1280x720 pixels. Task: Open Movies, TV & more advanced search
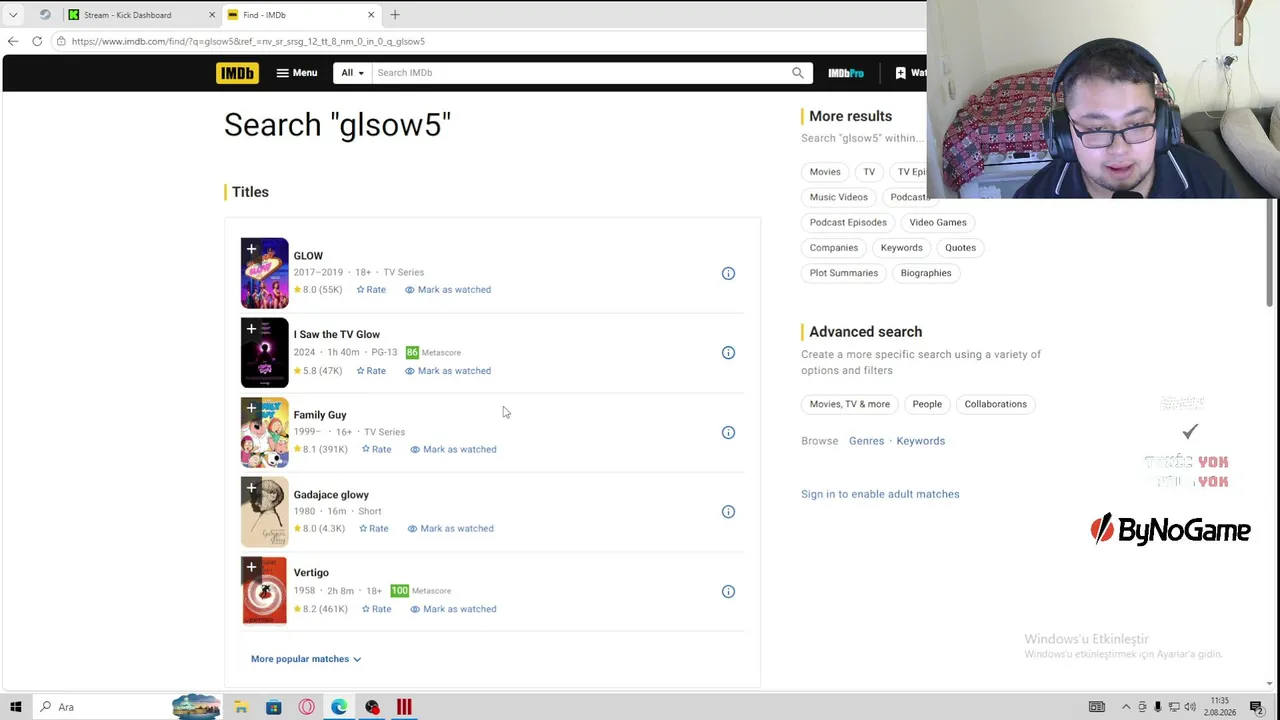point(850,404)
